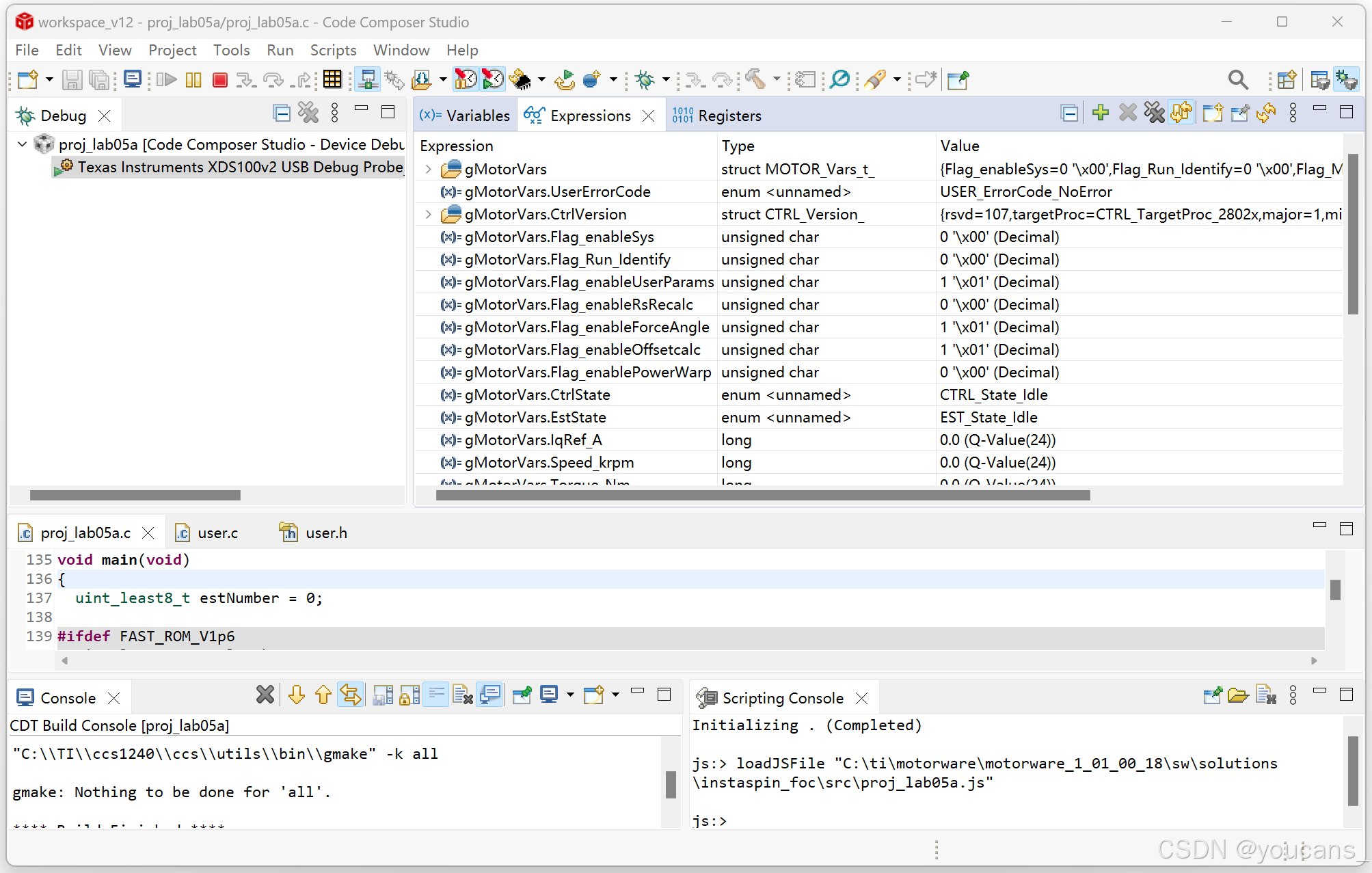Screen dimensions: 1372x873
Task: Open Quick Access magnifier at toolbar right
Action: coord(1238,80)
